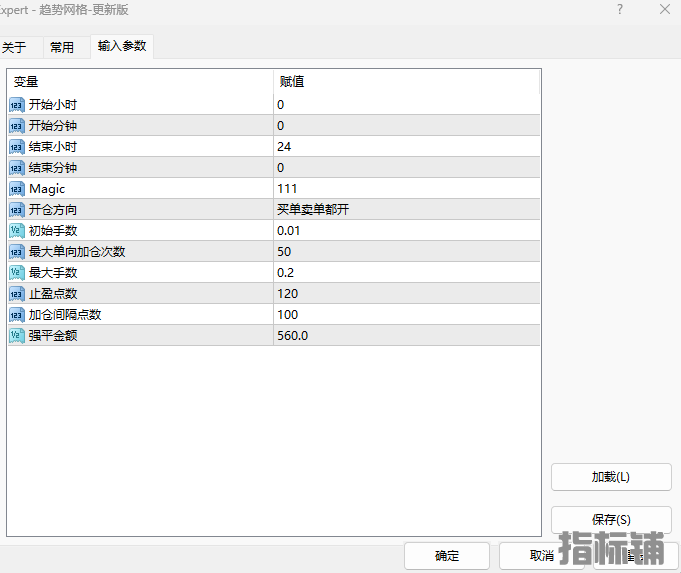Confirm with the 确定 button
The image size is (681, 573).
(x=447, y=556)
